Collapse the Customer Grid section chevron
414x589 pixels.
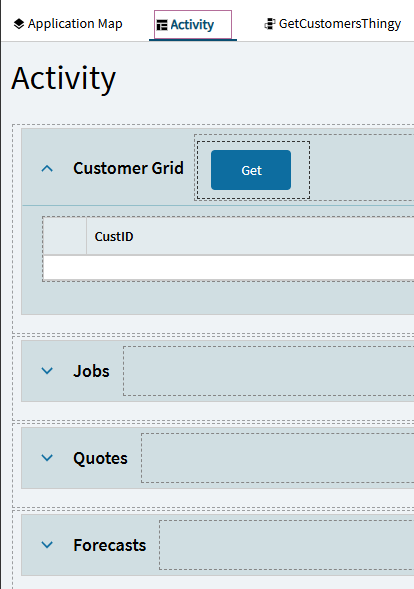tap(47, 169)
